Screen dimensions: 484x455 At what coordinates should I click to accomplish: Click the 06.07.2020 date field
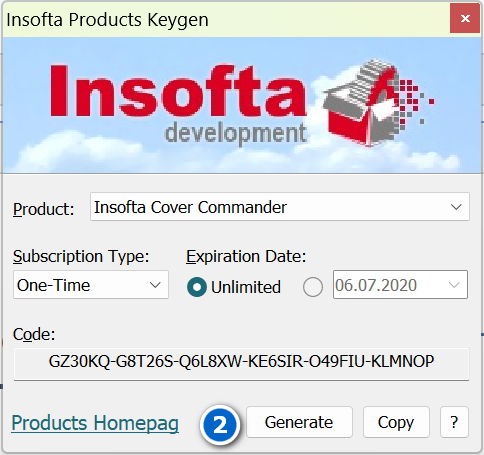400,285
